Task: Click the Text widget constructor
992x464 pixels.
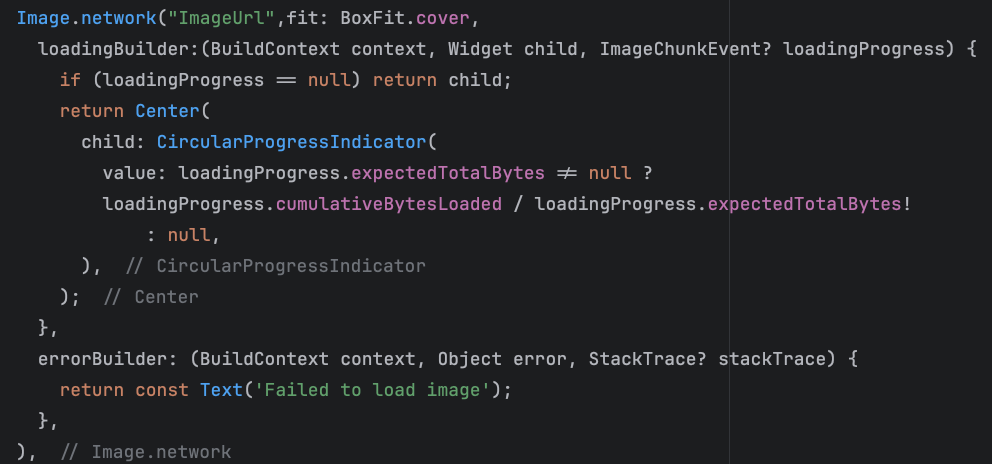Action: [220, 390]
